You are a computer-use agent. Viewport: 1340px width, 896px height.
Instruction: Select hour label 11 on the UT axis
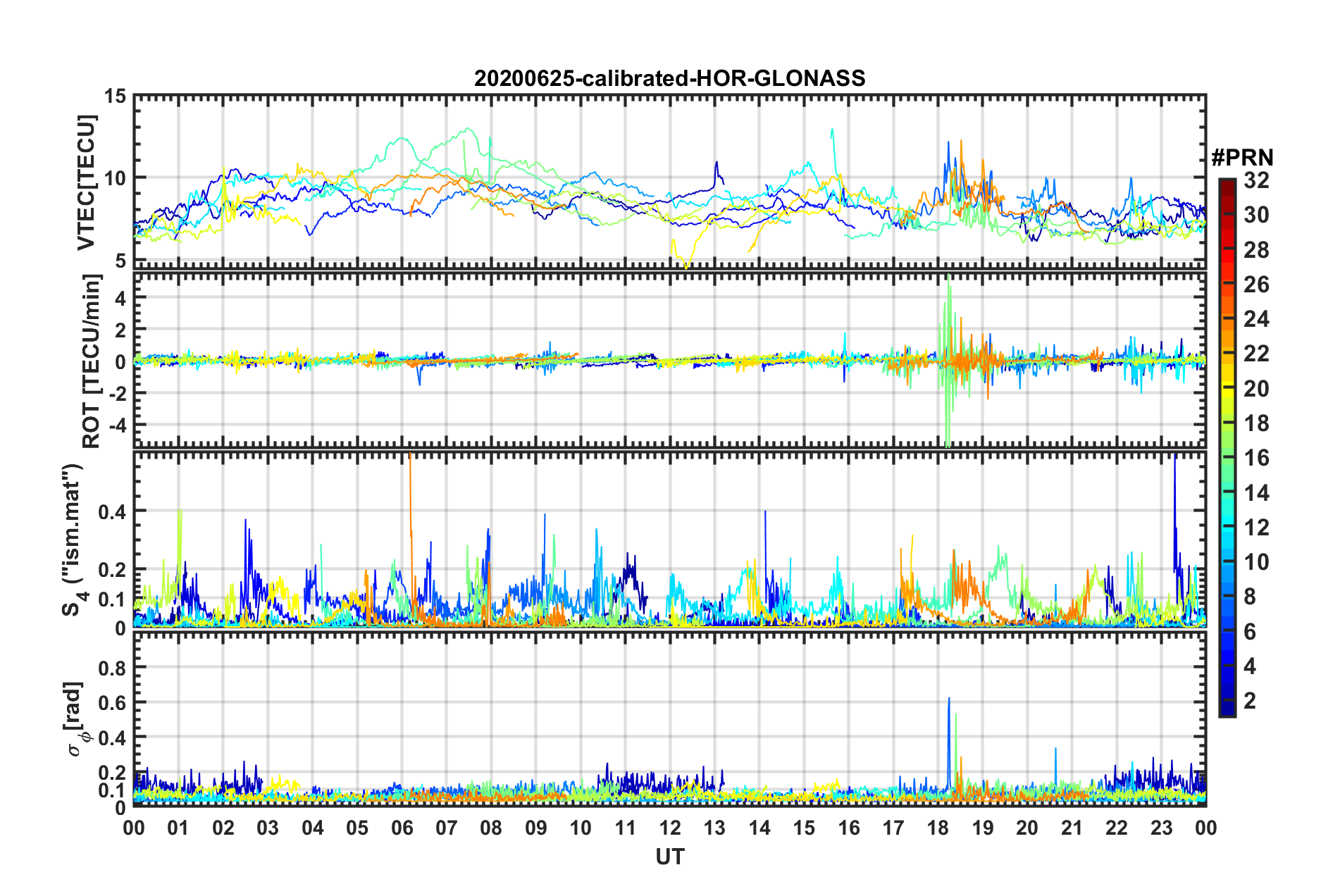626,828
